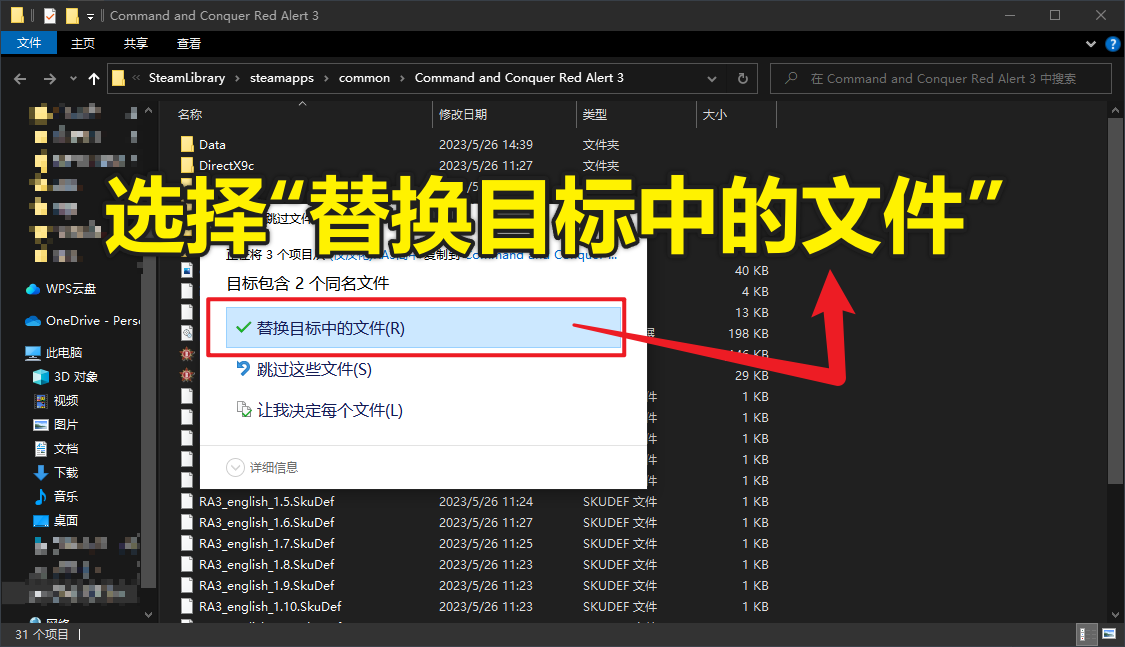1125x647 pixels.
Task: Select file RA3_english_1.9.SkuDef
Action: coord(266,585)
